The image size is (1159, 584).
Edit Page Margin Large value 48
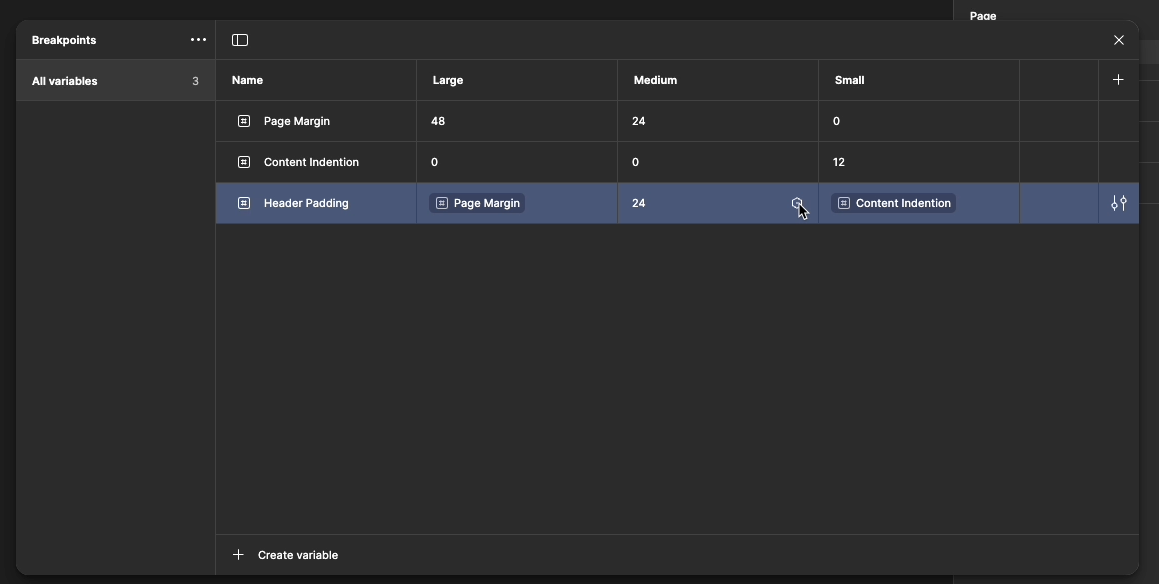pyautogui.click(x=517, y=121)
